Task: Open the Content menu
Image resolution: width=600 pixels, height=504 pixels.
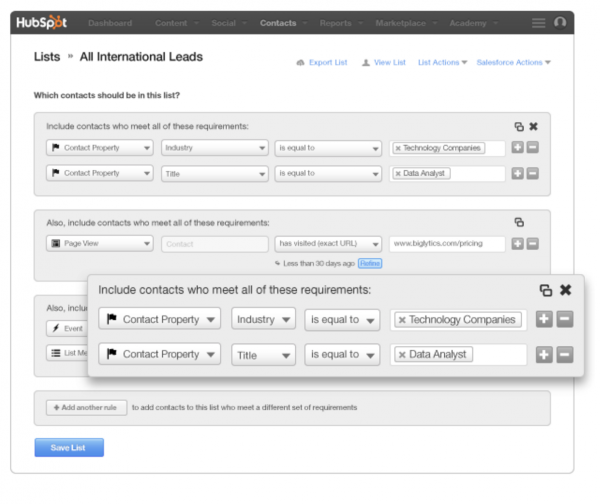Action: [177, 23]
